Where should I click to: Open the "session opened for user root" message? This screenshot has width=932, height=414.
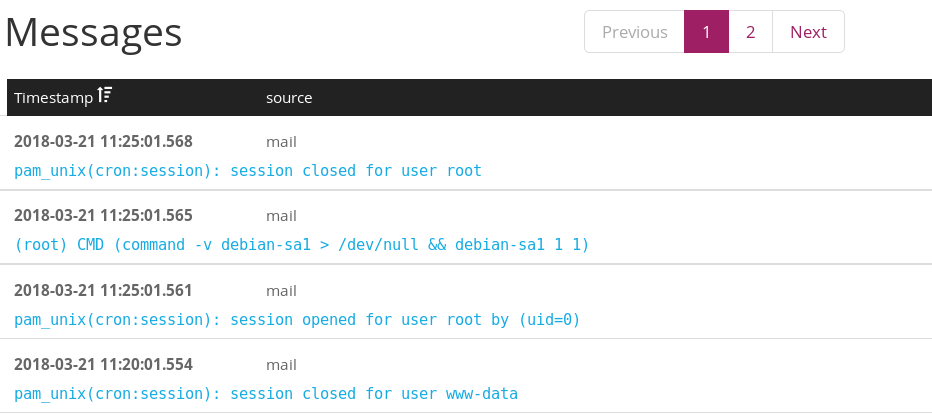[297, 320]
